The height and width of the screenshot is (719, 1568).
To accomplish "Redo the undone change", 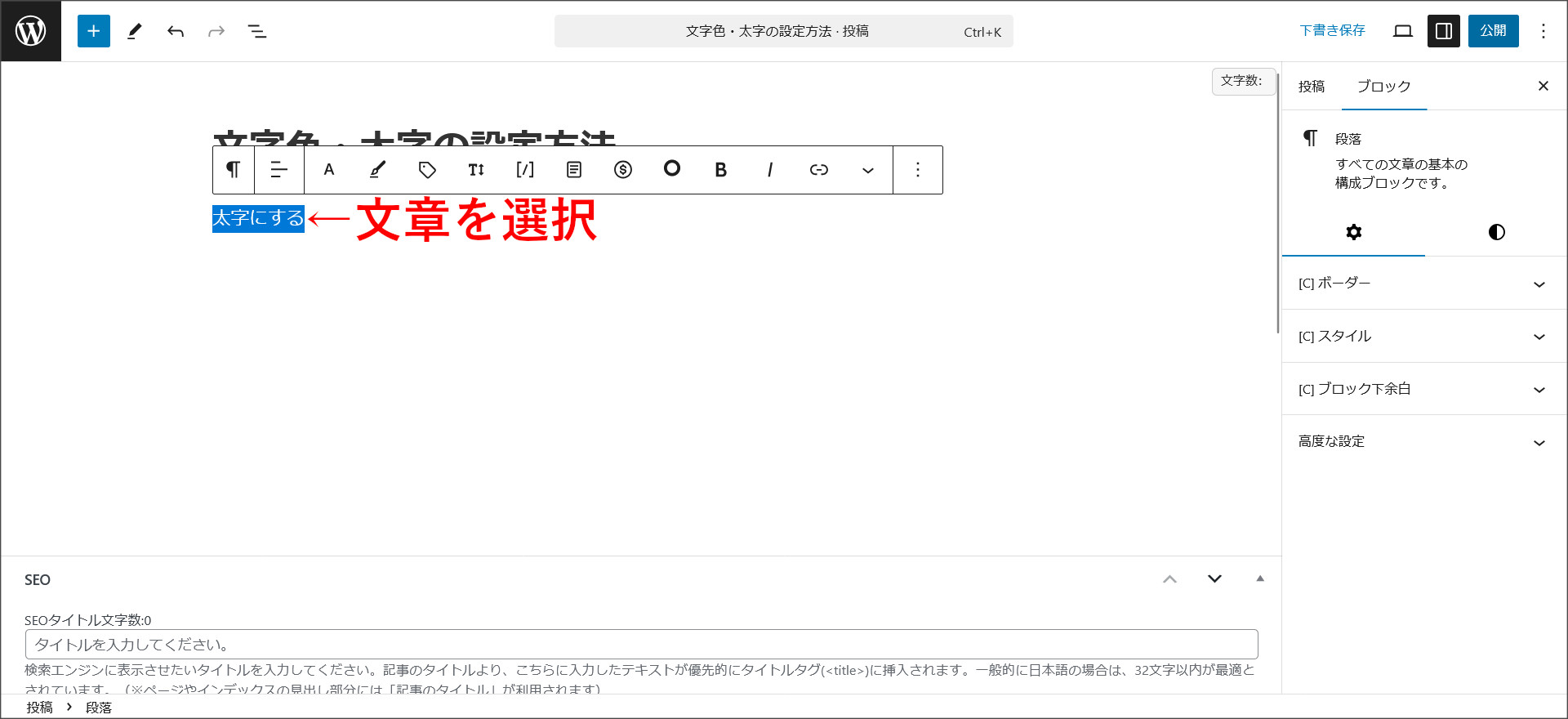I will tap(216, 31).
